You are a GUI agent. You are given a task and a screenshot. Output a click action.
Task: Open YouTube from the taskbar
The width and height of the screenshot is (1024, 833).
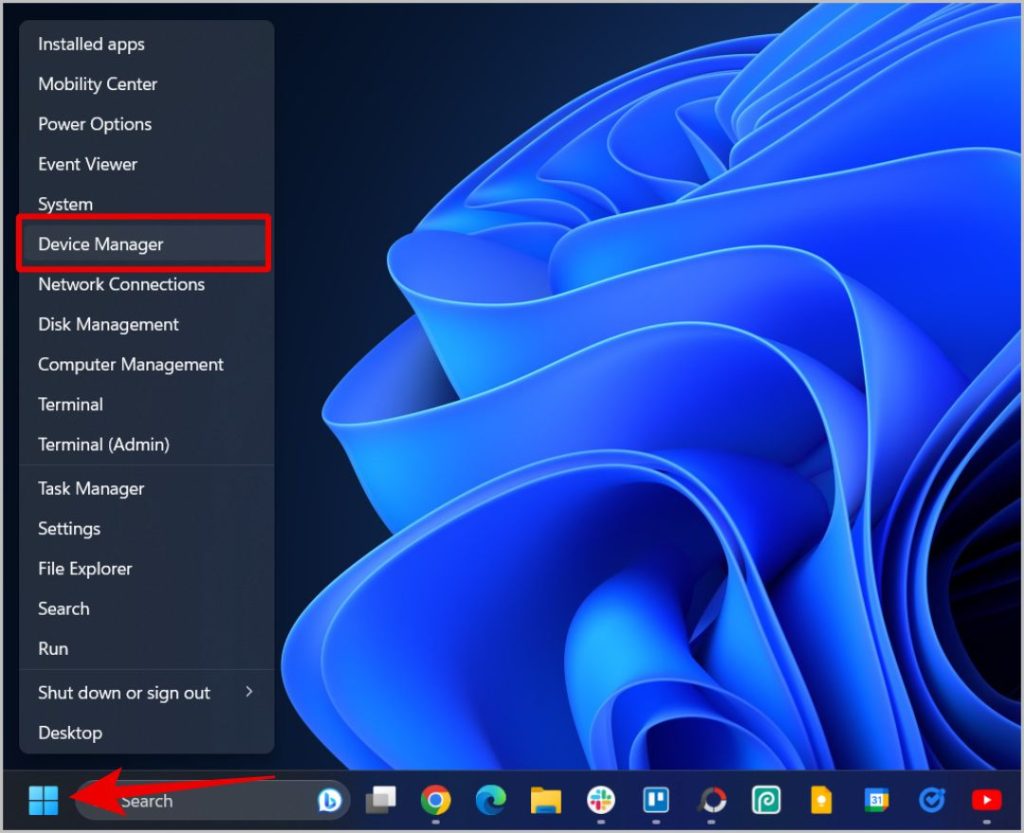tap(986, 800)
